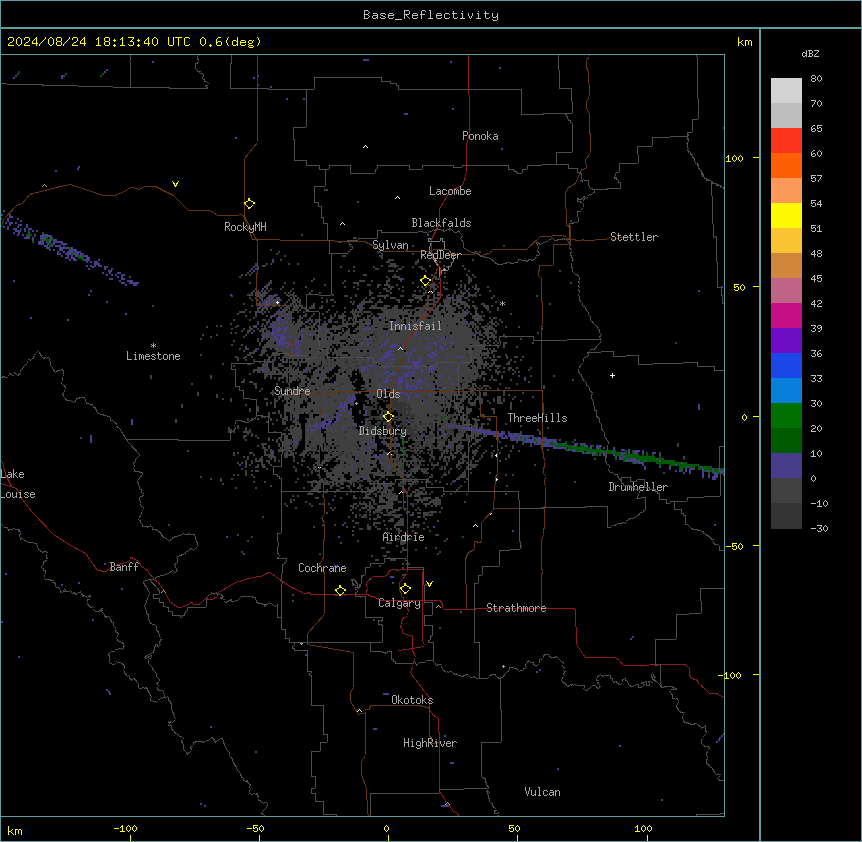The height and width of the screenshot is (842, 862).
Task: Pick the blue 33-36 dBZ legend color
Action: 786,365
